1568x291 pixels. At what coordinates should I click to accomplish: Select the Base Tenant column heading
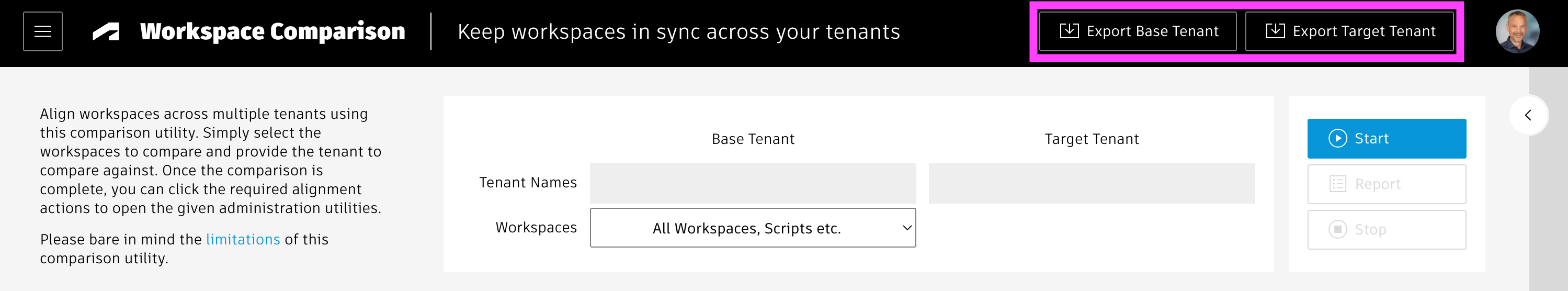(x=752, y=139)
